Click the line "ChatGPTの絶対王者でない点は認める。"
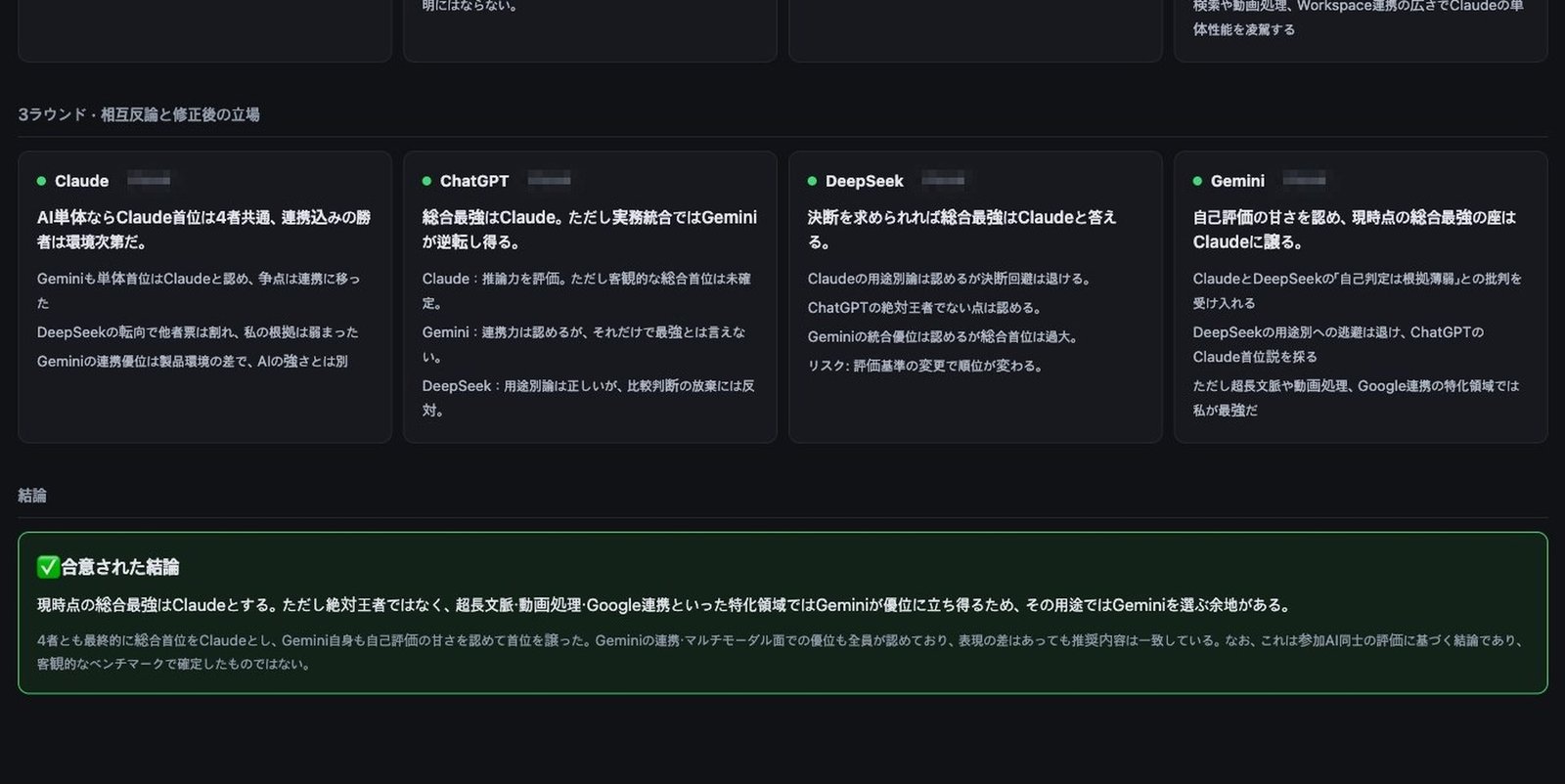 [924, 308]
